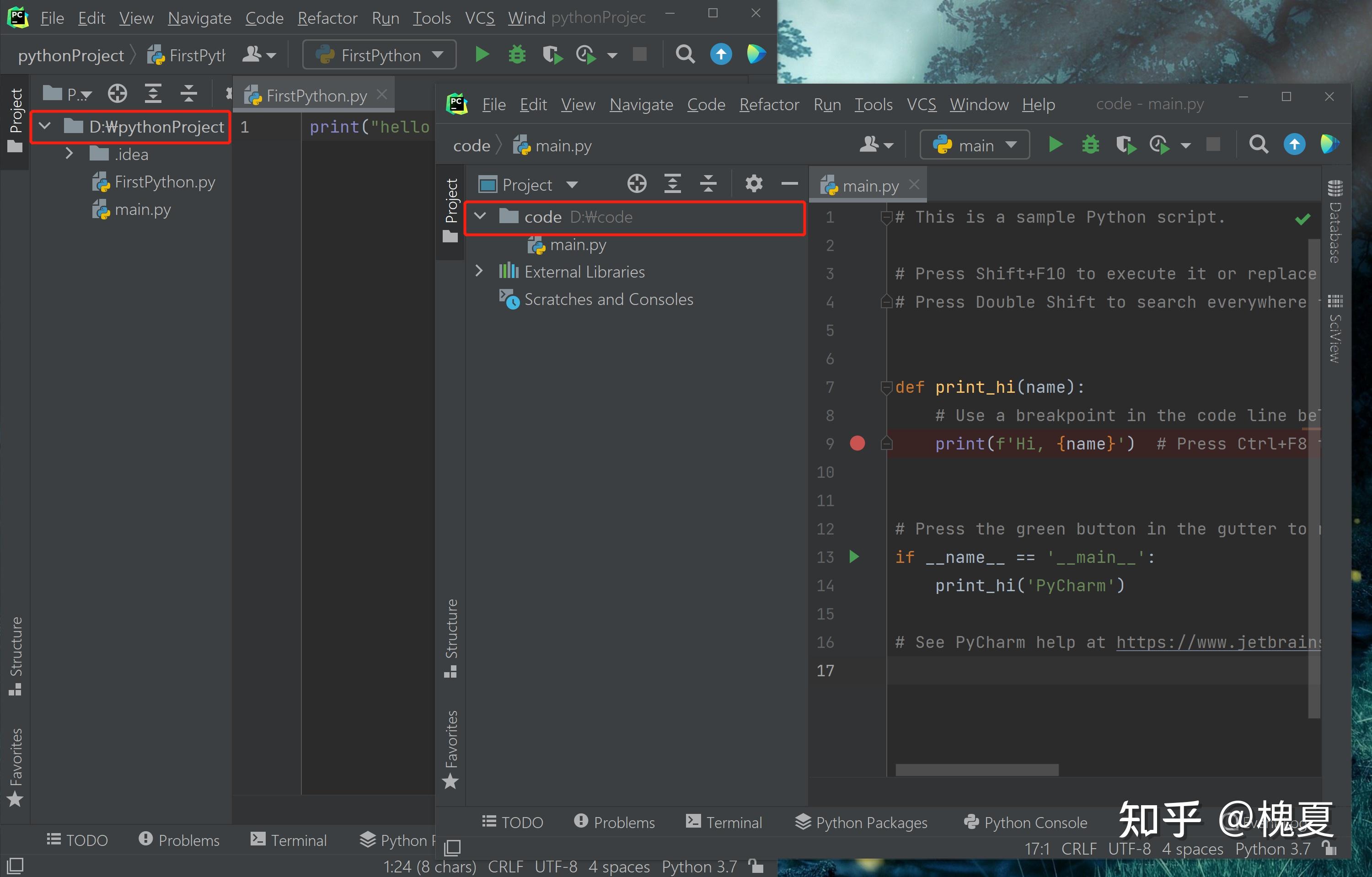Click the blue update arrow icon in front window

pyautogui.click(x=1294, y=144)
